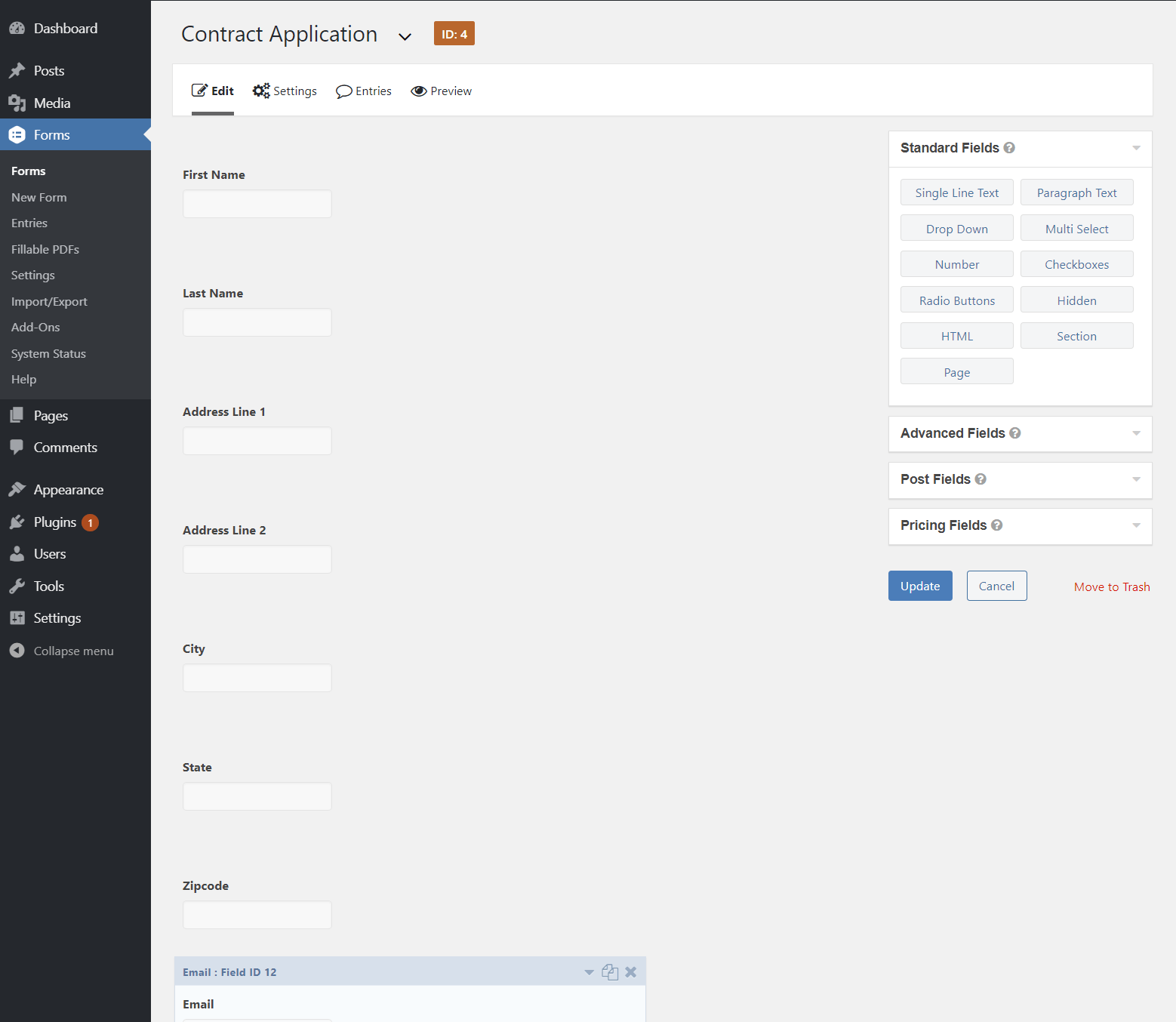
Task: Delete the Email field with the X icon
Action: coord(630,971)
